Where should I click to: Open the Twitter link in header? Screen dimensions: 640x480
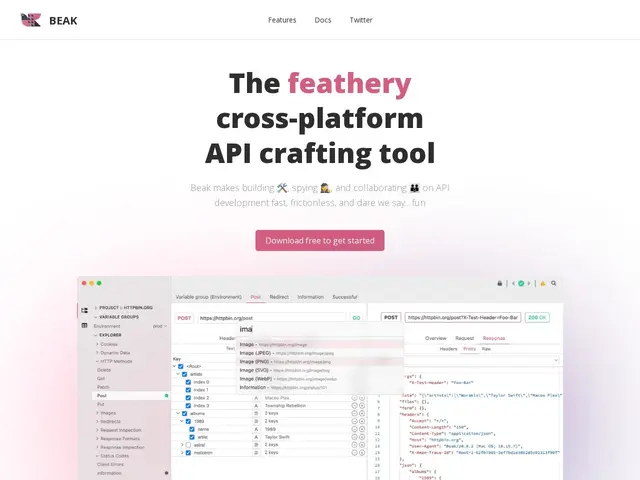[361, 20]
